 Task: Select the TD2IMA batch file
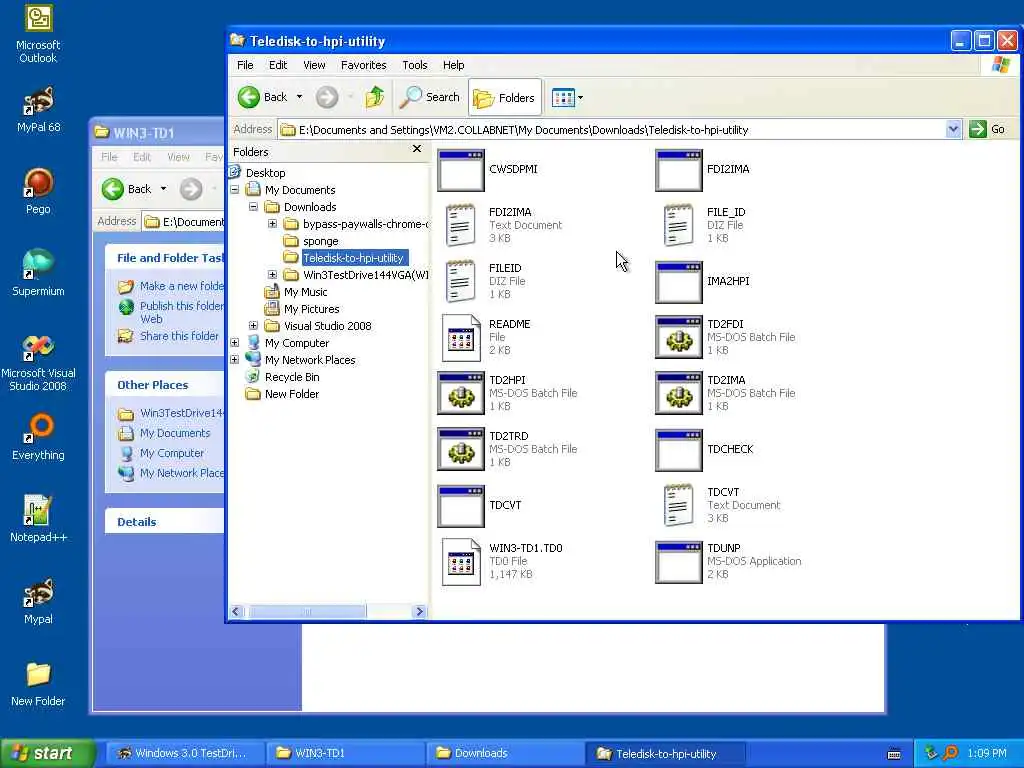click(725, 393)
